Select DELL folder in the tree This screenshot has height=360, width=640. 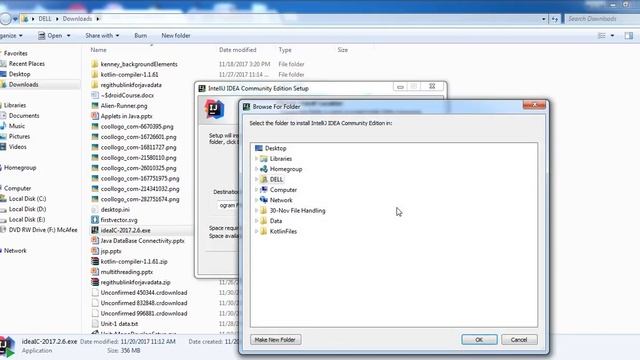pyautogui.click(x=276, y=180)
